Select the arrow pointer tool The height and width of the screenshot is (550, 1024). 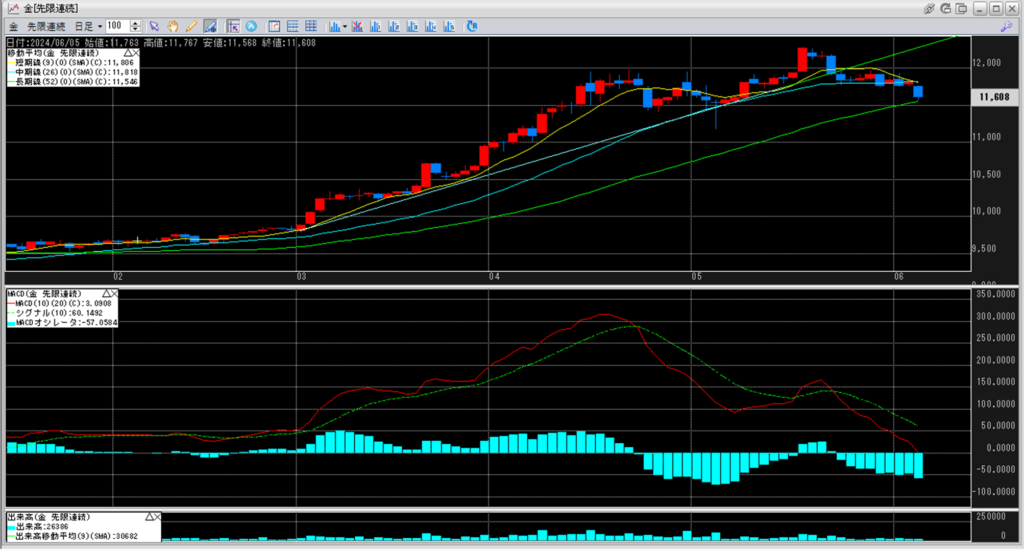(154, 25)
